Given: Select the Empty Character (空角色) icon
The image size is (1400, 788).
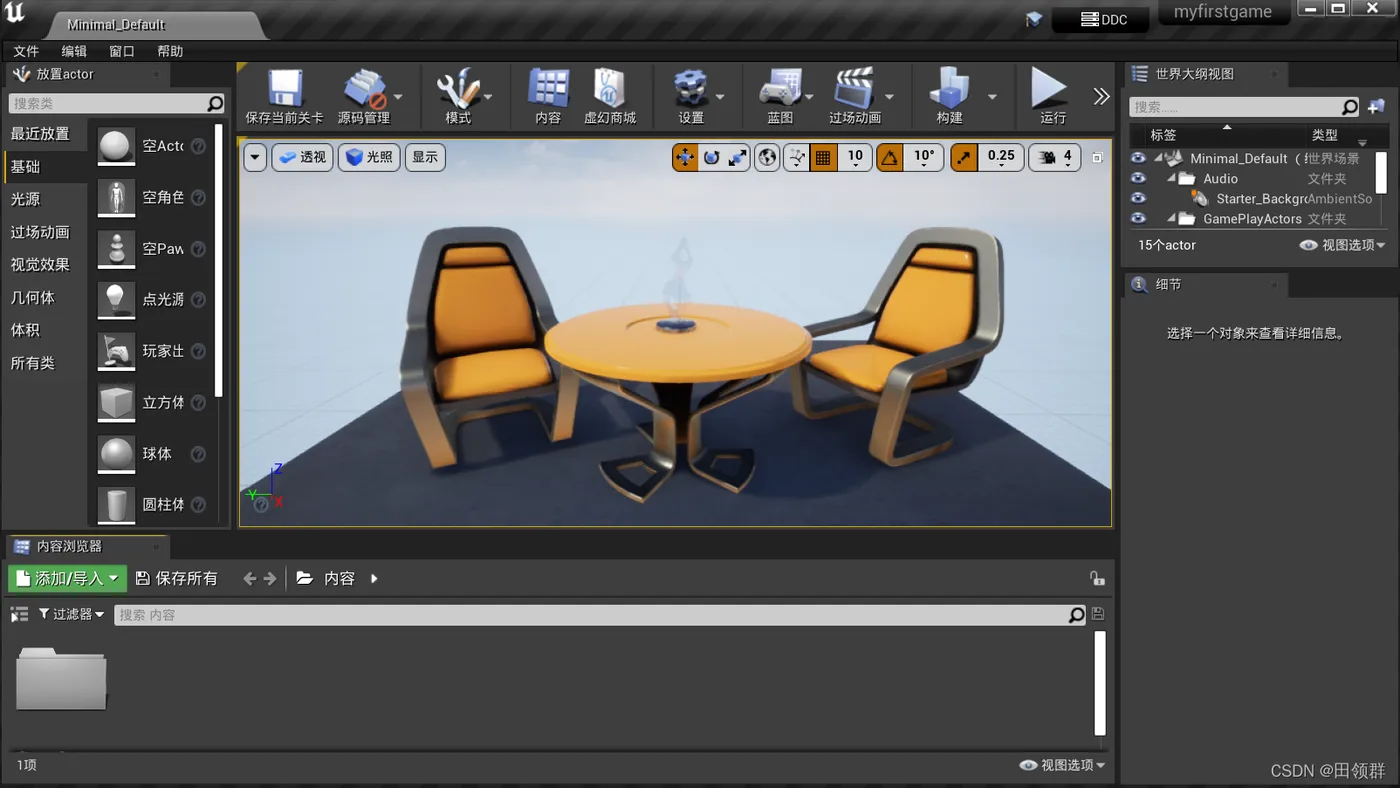Looking at the screenshot, I should tap(116, 198).
